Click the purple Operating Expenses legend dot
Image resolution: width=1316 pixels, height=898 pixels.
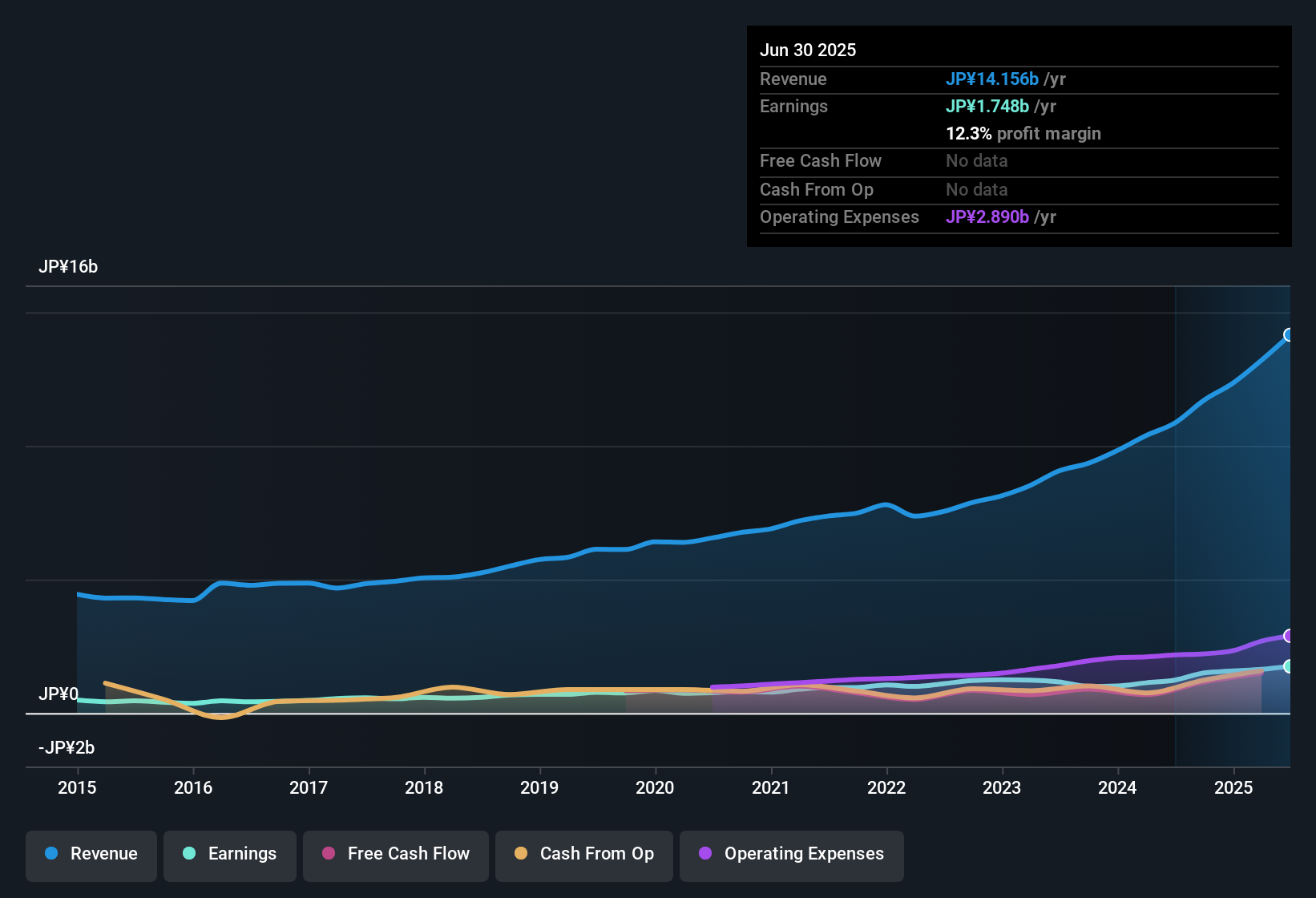tap(705, 853)
